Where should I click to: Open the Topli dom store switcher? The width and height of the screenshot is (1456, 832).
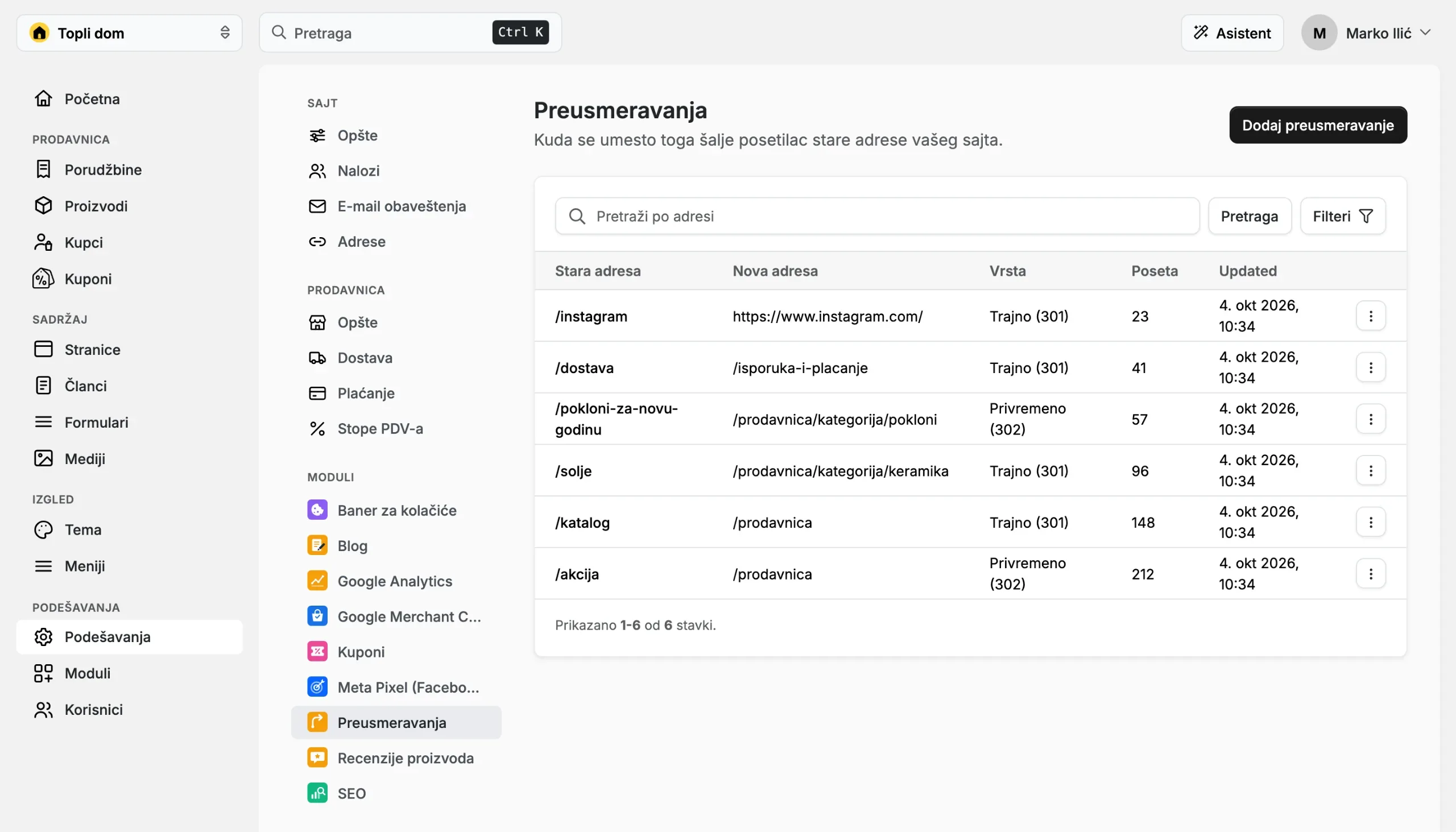pos(129,32)
